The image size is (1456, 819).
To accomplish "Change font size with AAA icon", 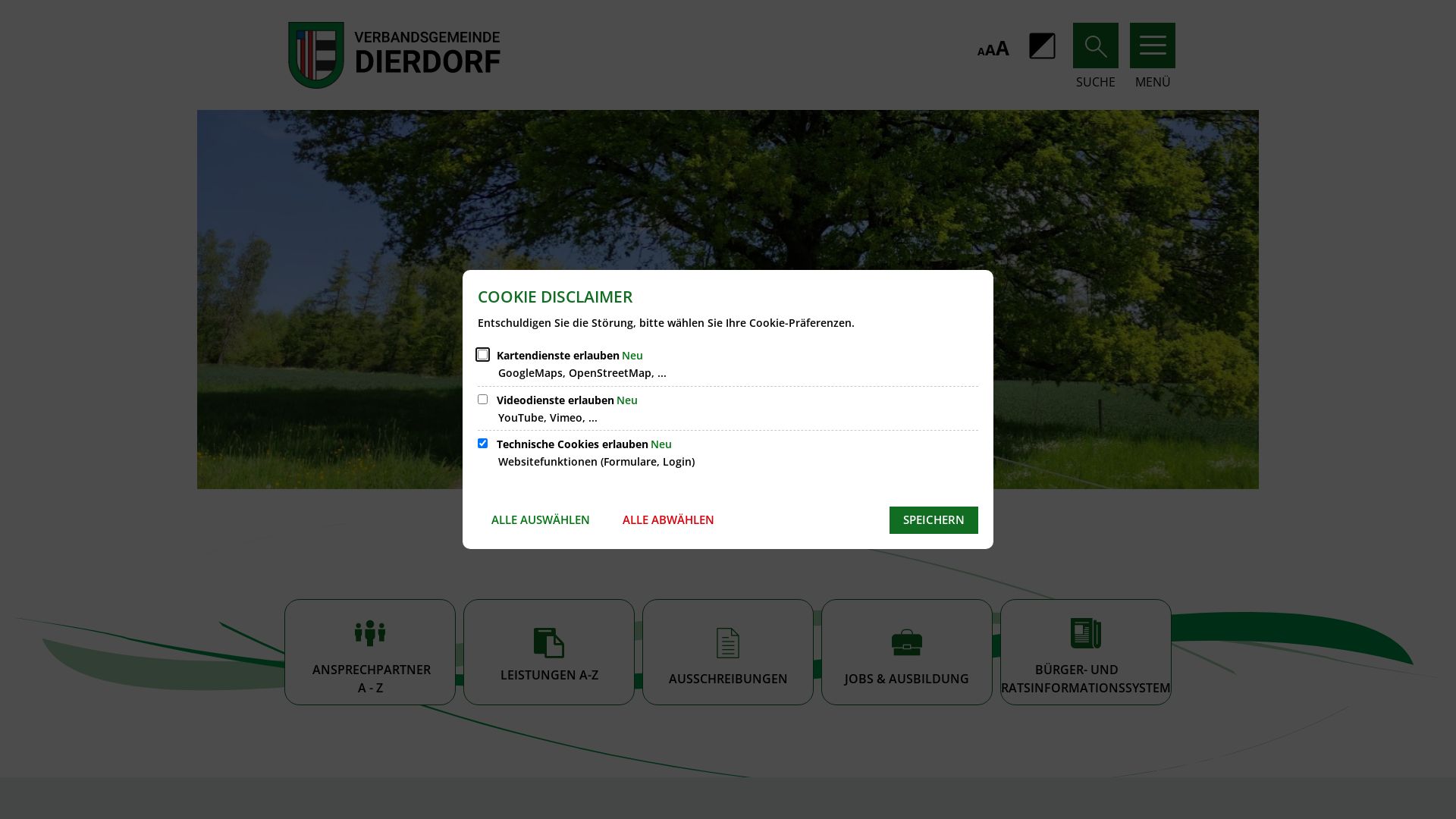I will tap(993, 49).
